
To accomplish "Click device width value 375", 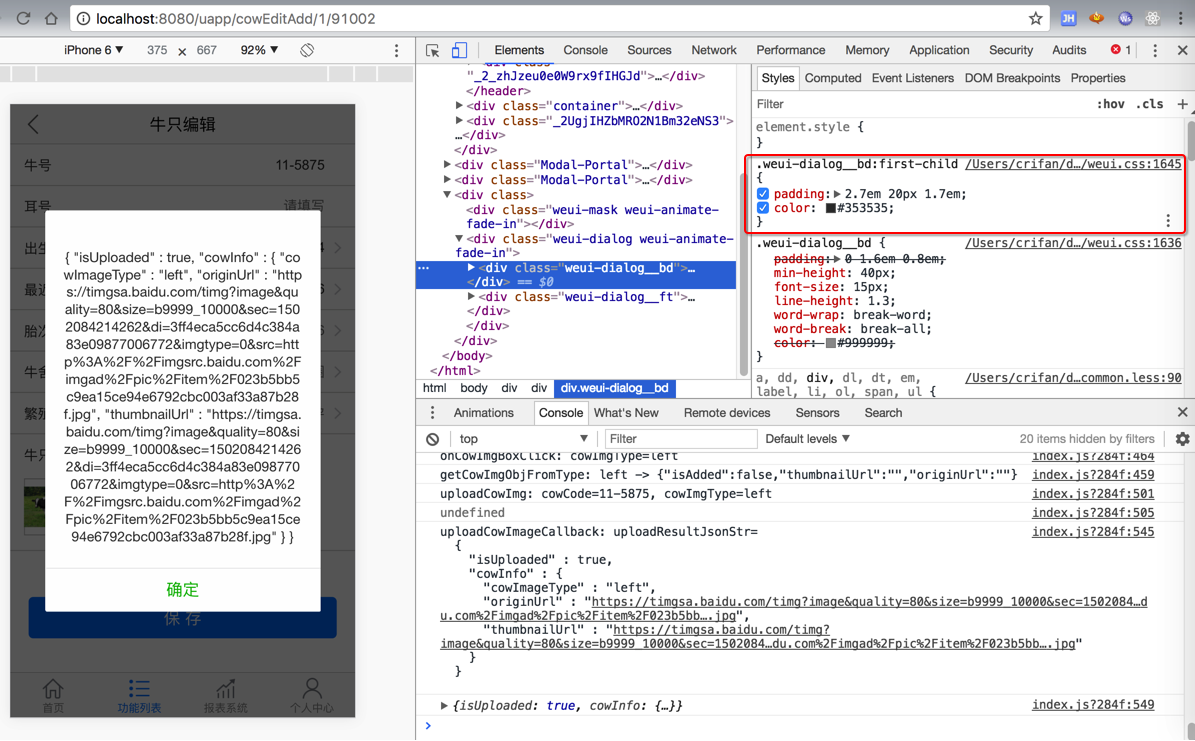I will click(x=157, y=50).
